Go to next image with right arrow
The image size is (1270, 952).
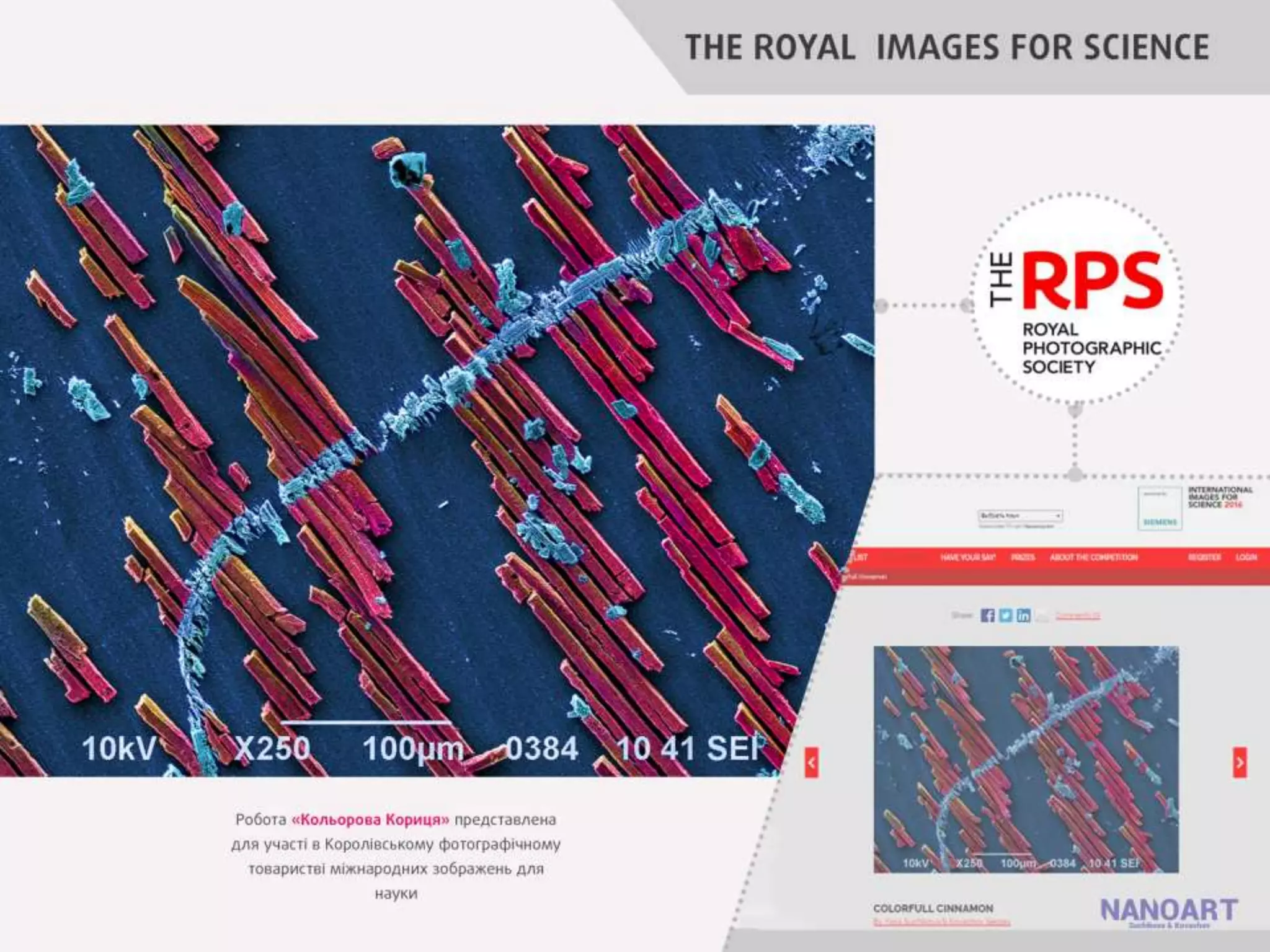(1239, 762)
